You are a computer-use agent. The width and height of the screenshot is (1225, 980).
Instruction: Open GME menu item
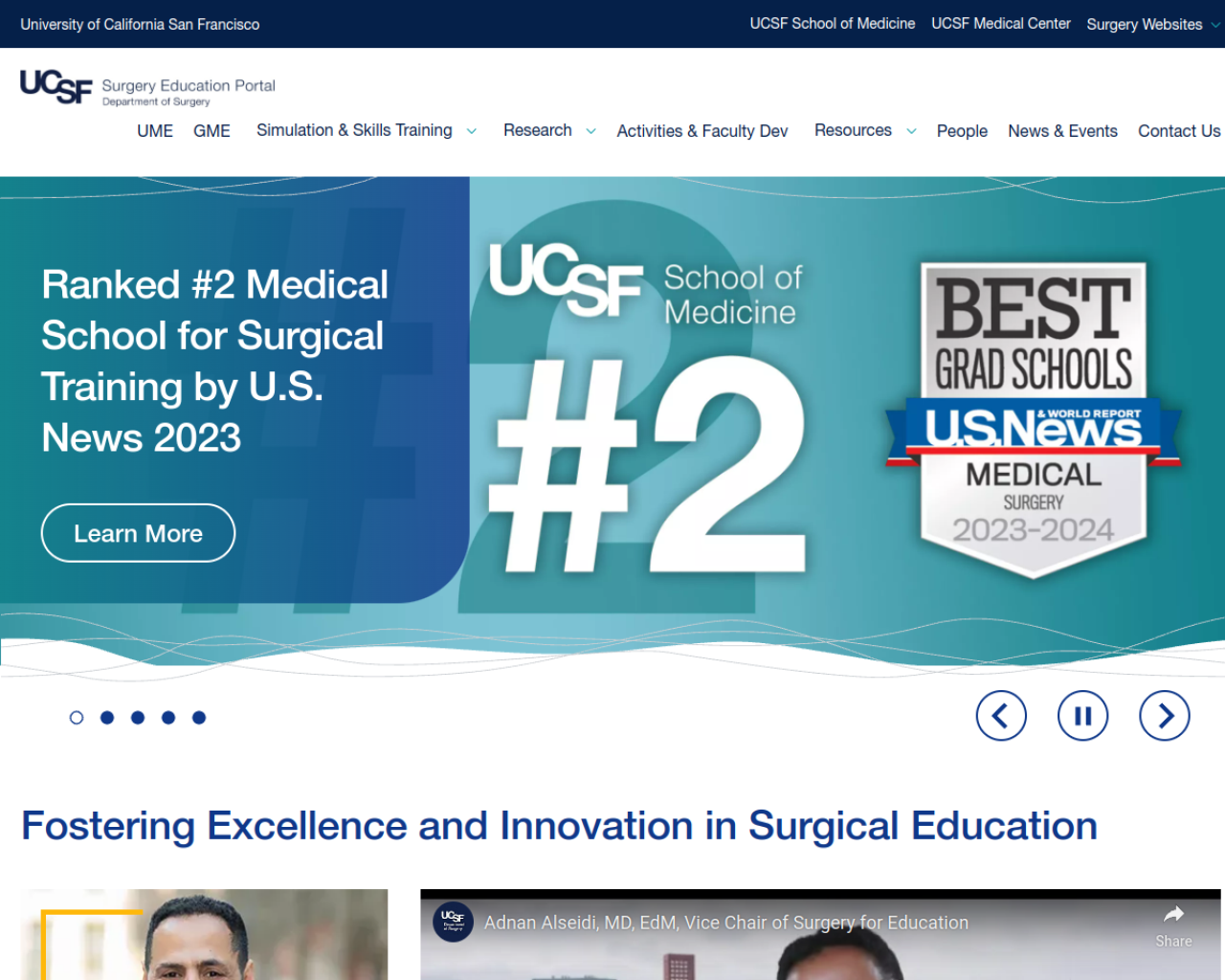click(x=212, y=131)
